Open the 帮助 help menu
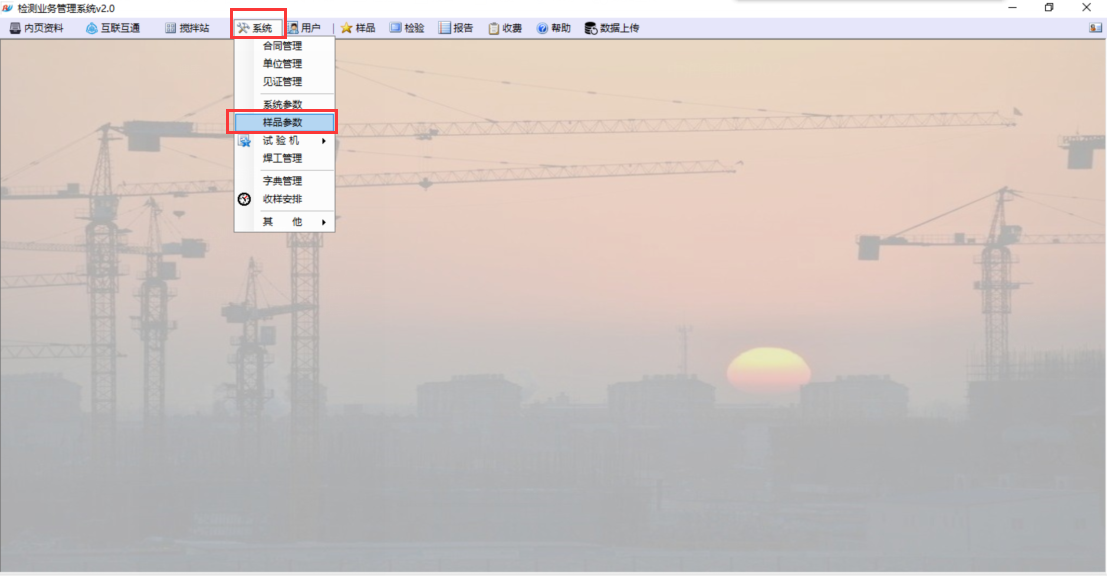1107x576 pixels. (x=554, y=28)
